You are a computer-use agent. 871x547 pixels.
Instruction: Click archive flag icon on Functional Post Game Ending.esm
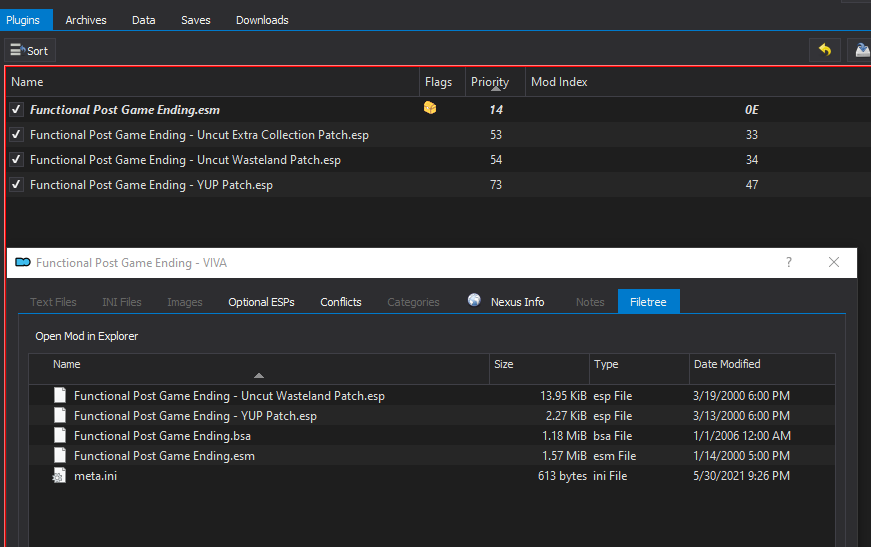430,108
